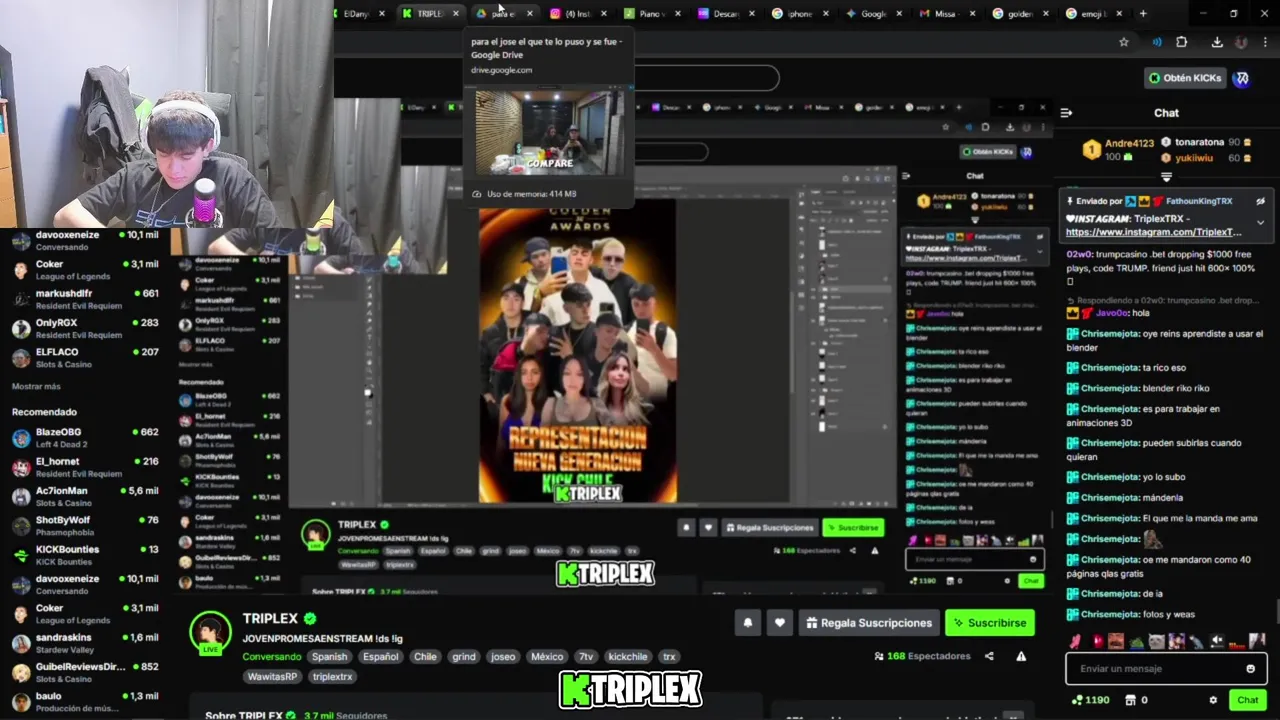This screenshot has width=1280, height=720.
Task: Switch to the Instagram tab
Action: [x=577, y=13]
